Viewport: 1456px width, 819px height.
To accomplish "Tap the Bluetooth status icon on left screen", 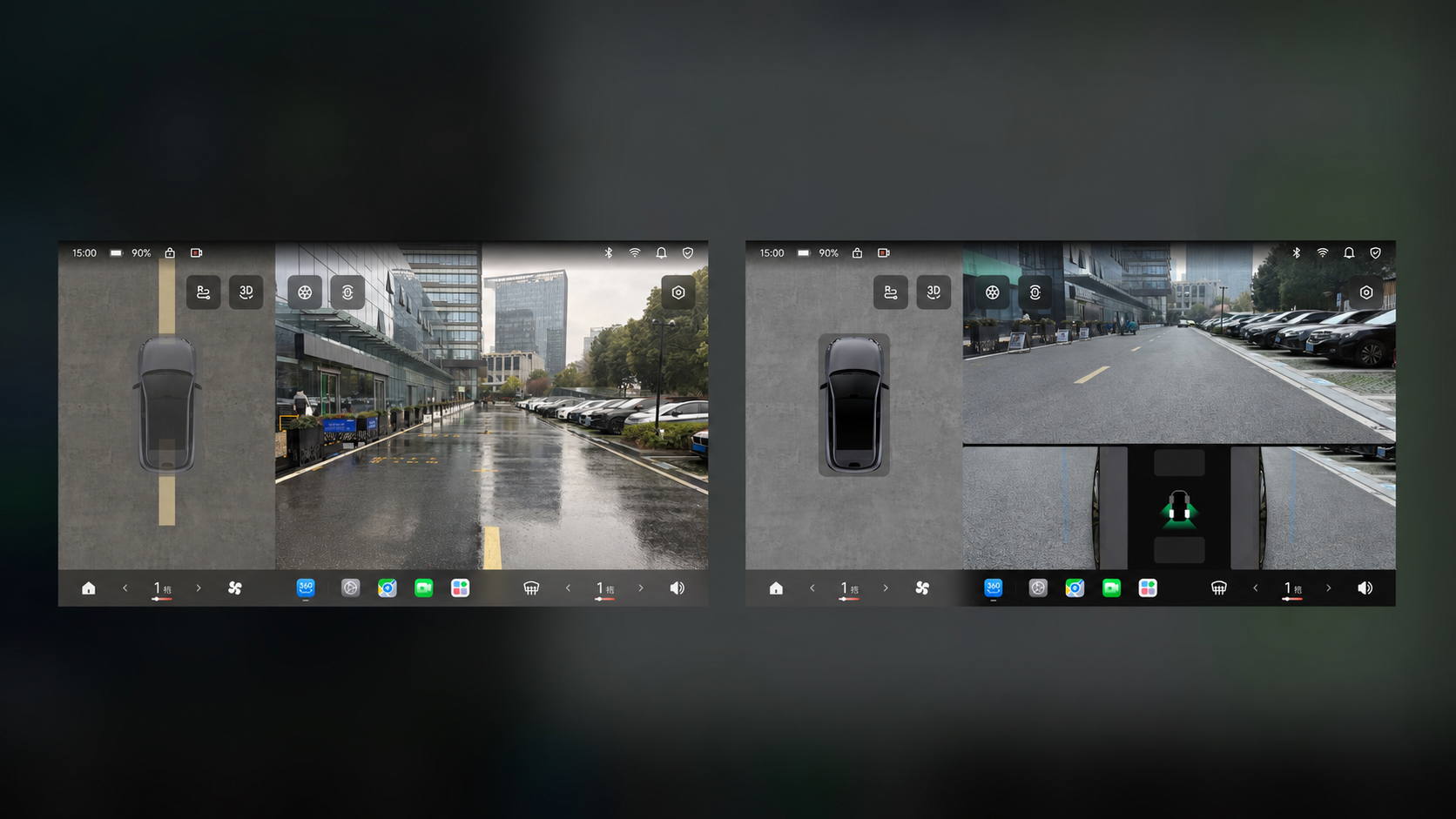I will pos(609,253).
